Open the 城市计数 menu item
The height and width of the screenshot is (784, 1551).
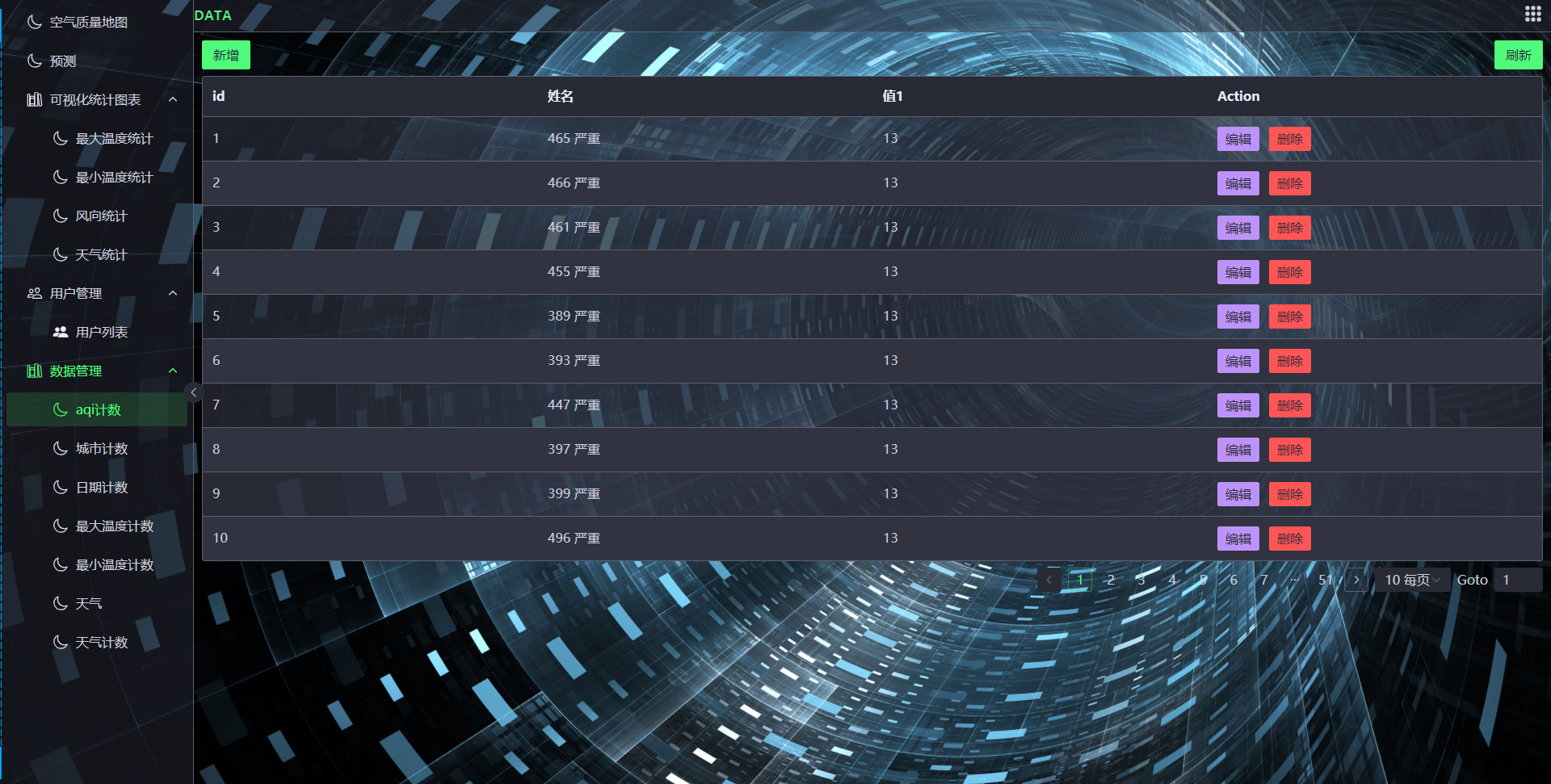(102, 448)
